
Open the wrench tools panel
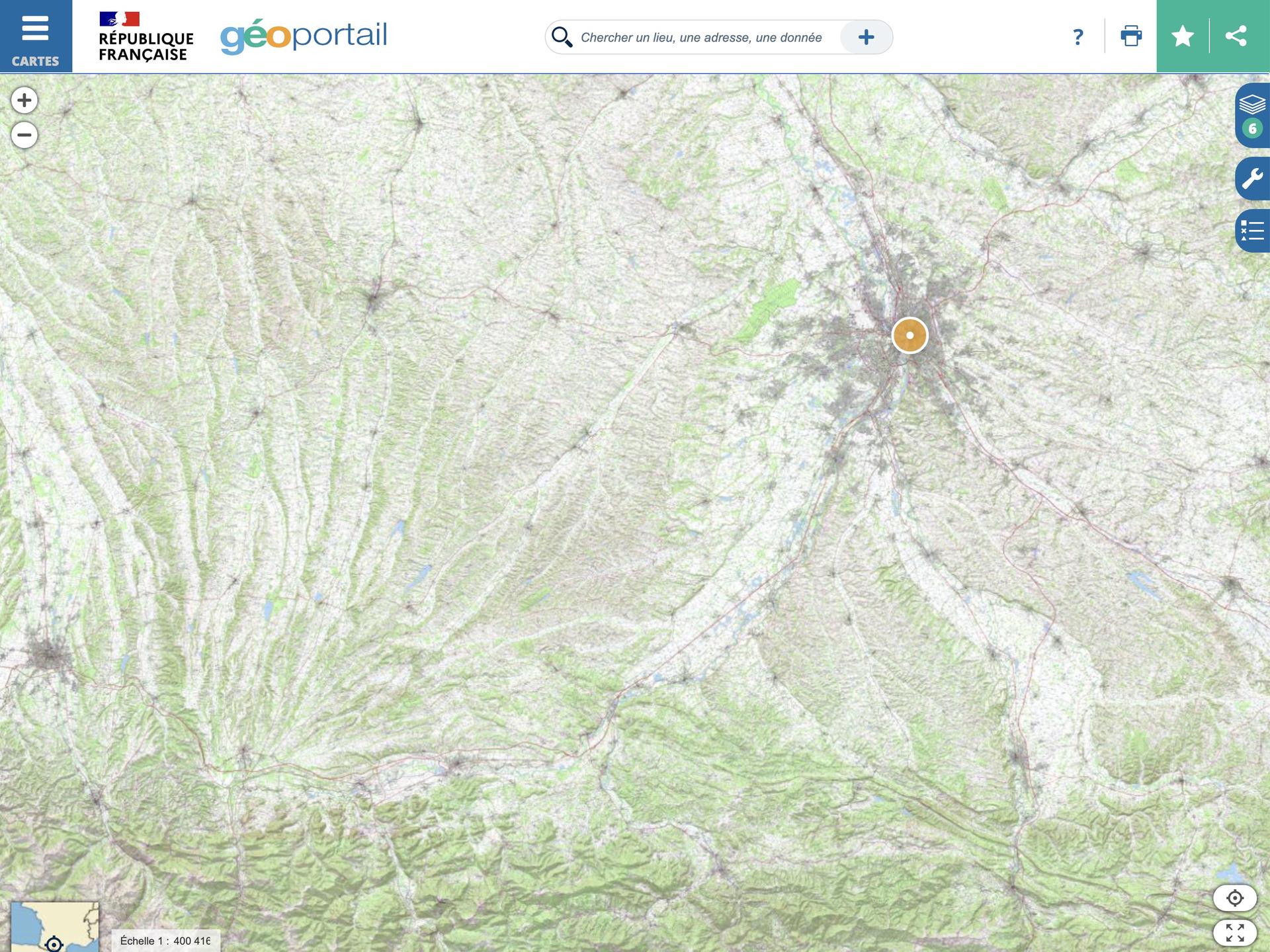point(1252,178)
